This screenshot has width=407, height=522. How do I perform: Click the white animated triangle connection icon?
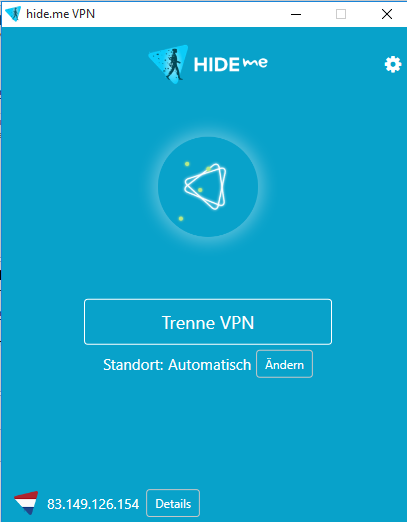[205, 186]
